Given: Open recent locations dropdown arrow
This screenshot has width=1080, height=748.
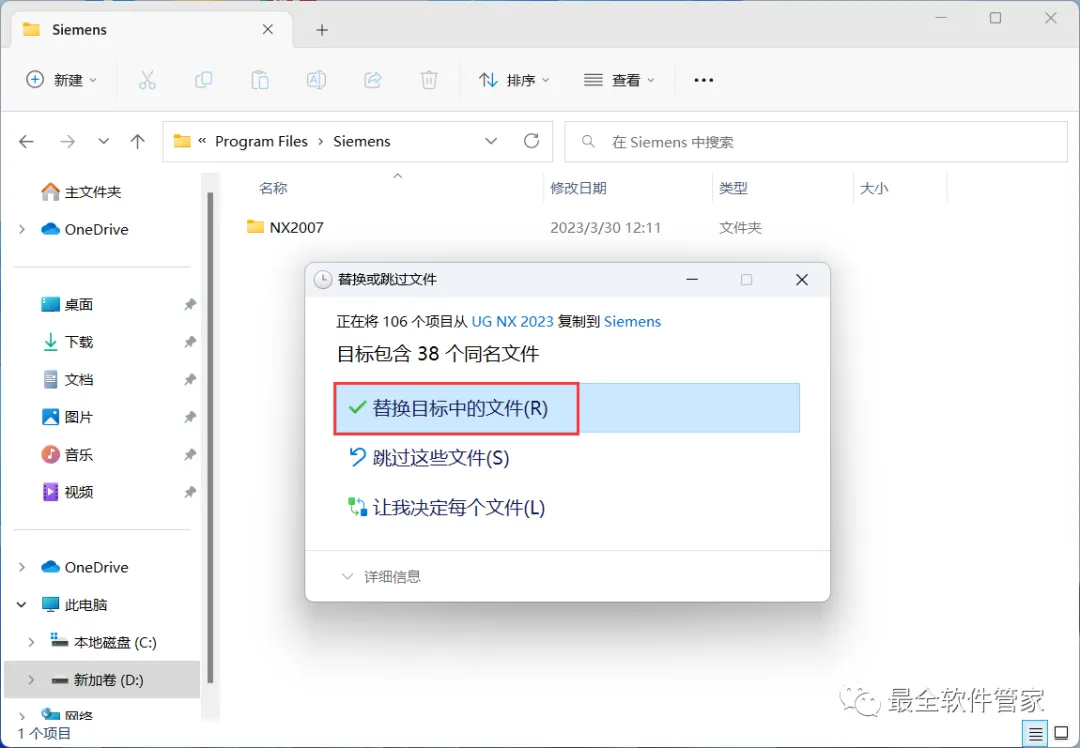Looking at the screenshot, I should [x=103, y=141].
